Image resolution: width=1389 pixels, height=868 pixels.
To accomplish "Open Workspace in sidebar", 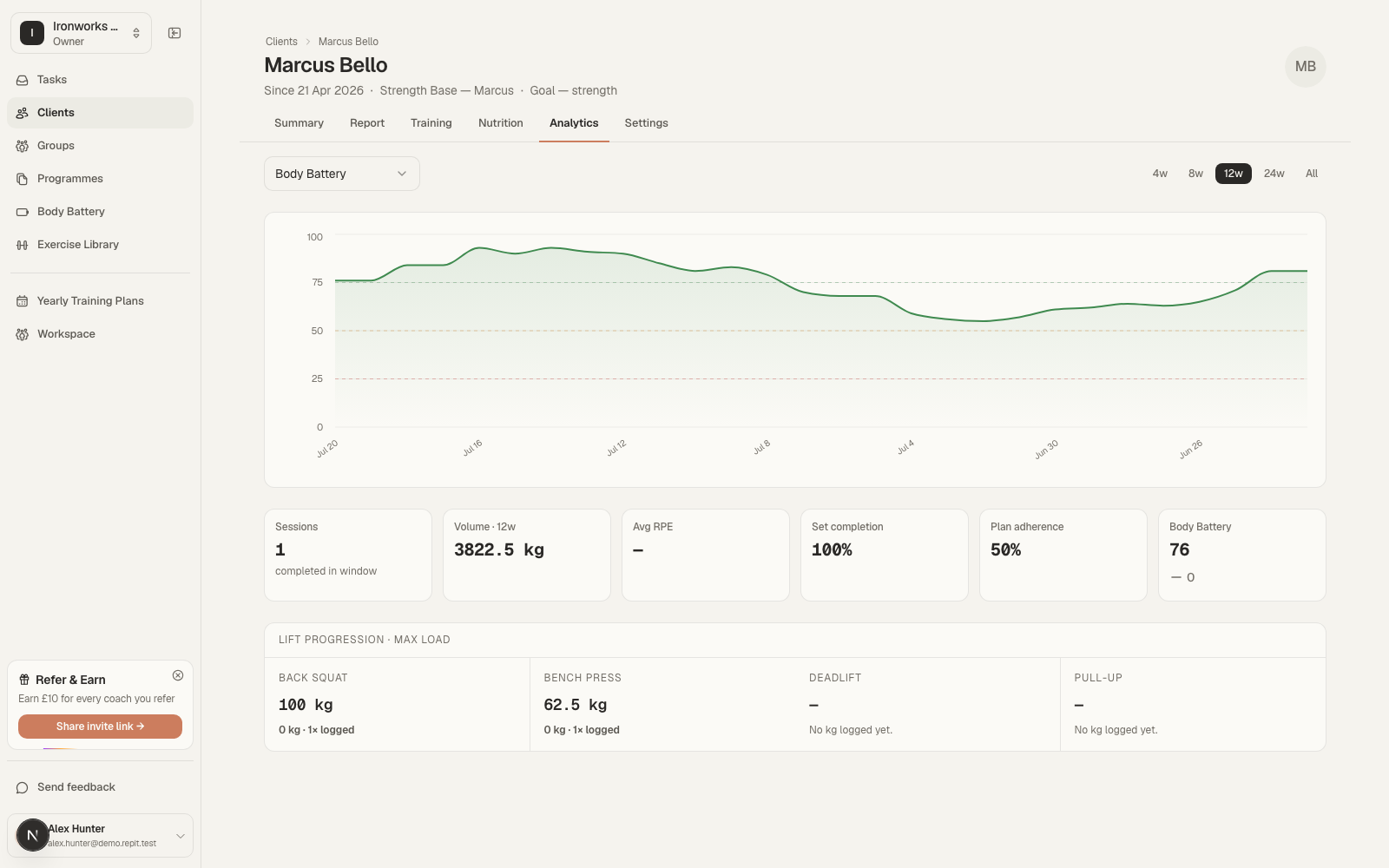I will pyautogui.click(x=101, y=334).
